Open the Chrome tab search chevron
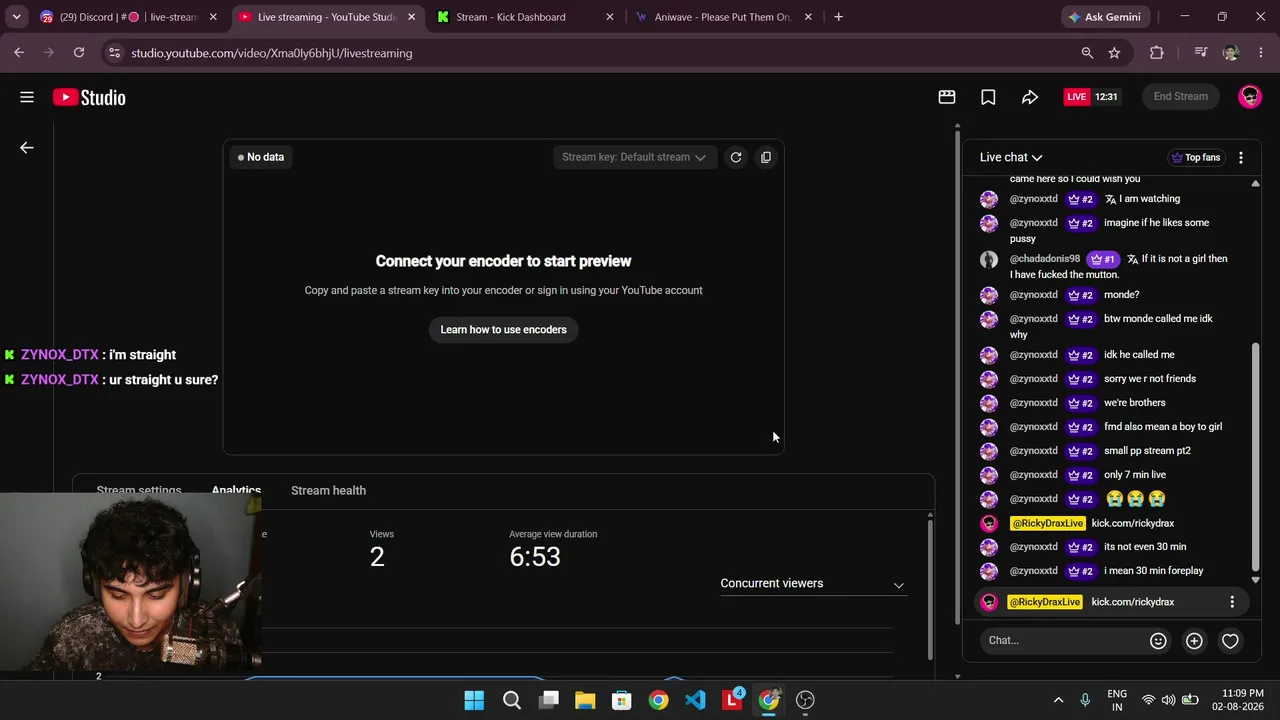This screenshot has height=720, width=1280. coord(16,17)
